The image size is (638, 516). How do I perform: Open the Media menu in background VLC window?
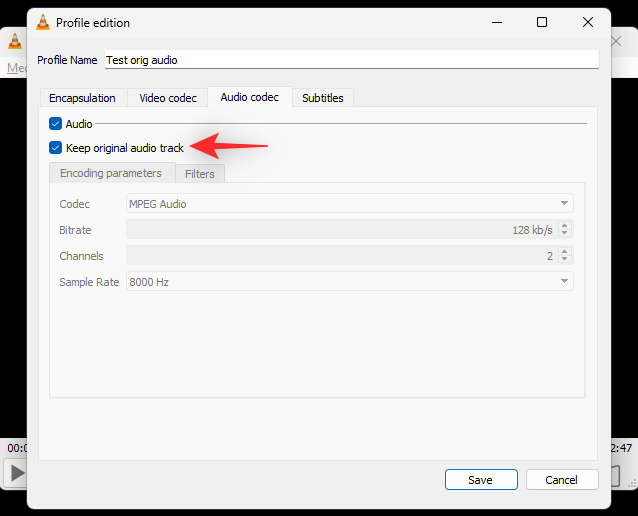[17, 68]
